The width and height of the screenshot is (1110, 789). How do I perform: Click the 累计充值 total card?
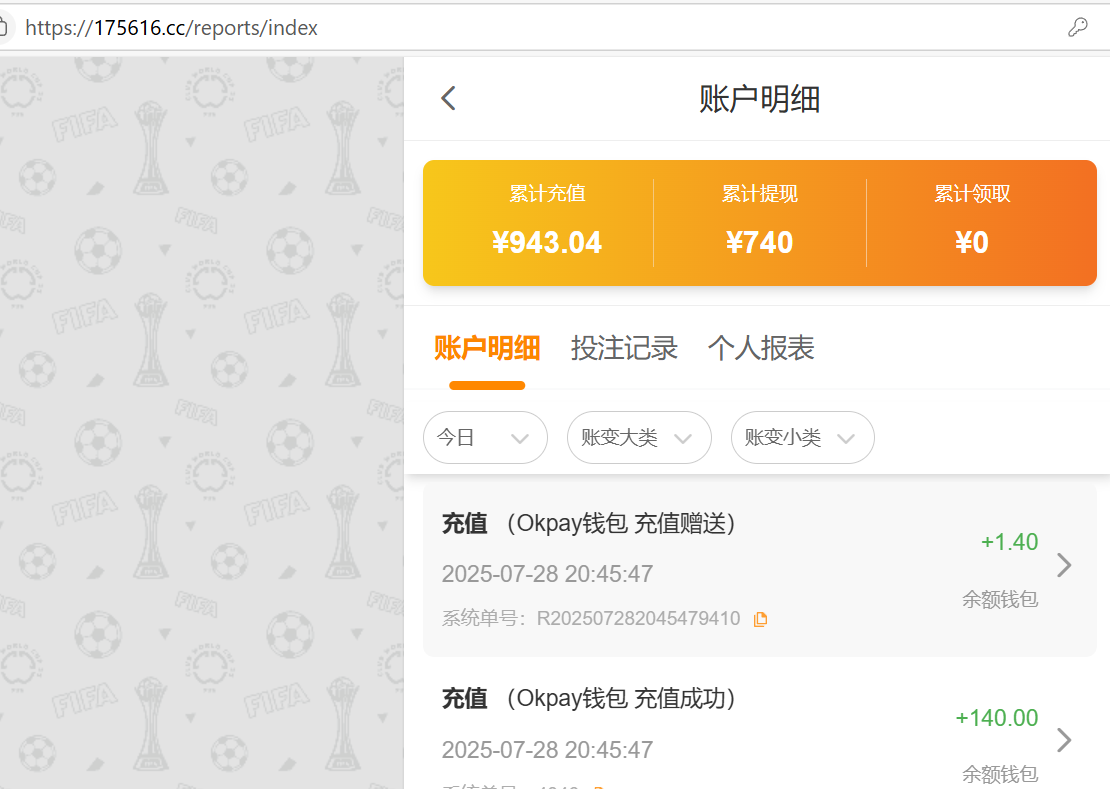(x=547, y=220)
